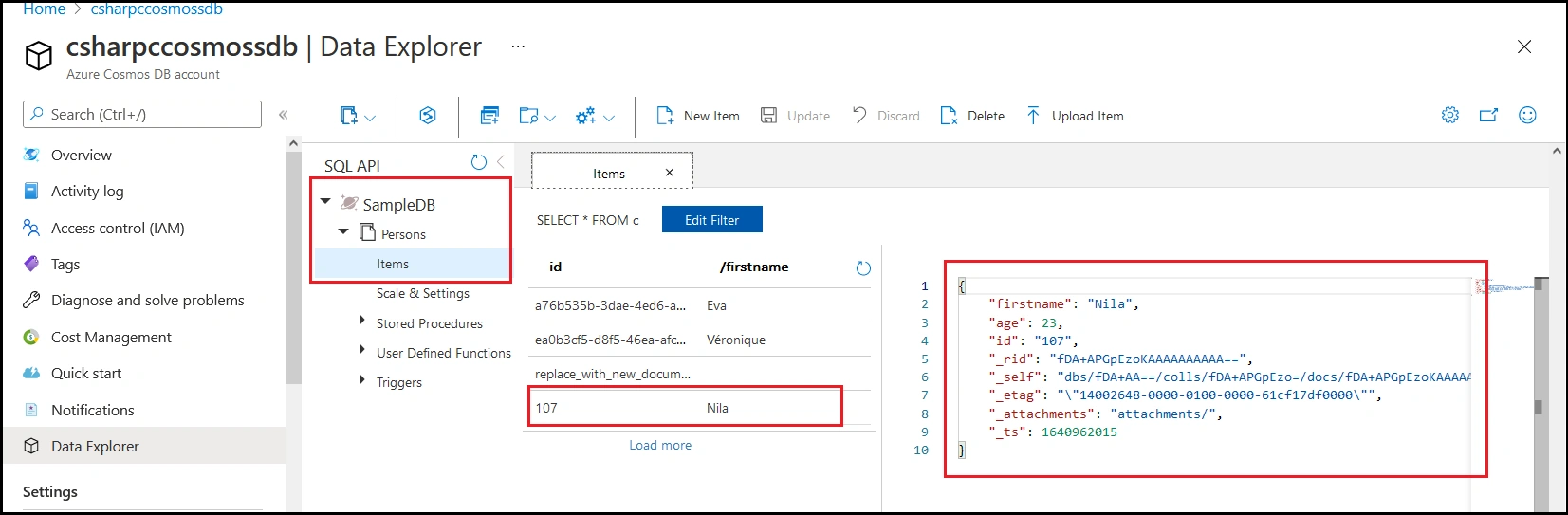Image resolution: width=1568 pixels, height=515 pixels.
Task: Open Scale & Settings
Action: pyautogui.click(x=423, y=293)
